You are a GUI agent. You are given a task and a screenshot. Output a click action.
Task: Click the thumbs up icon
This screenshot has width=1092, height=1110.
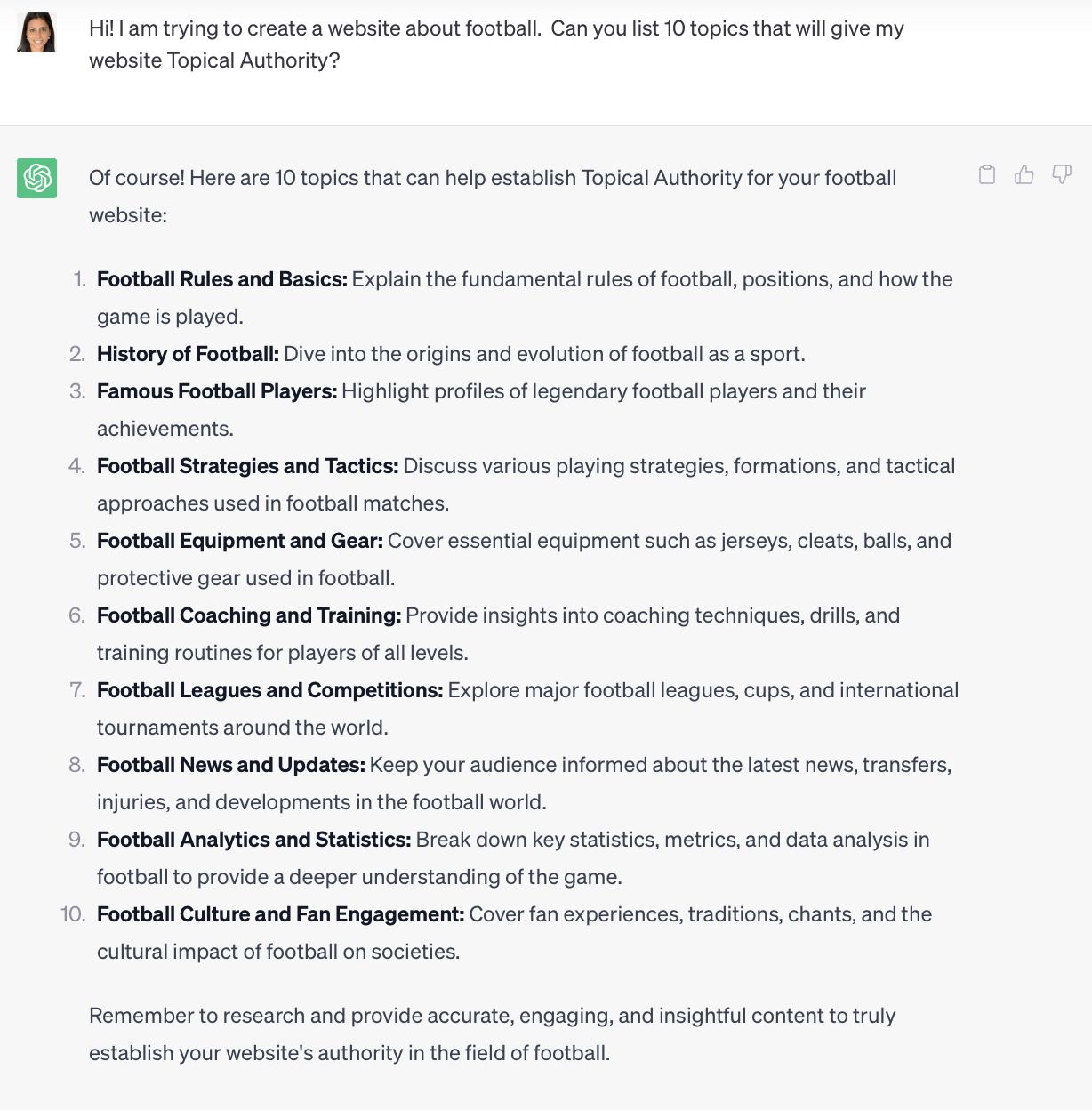(1024, 174)
